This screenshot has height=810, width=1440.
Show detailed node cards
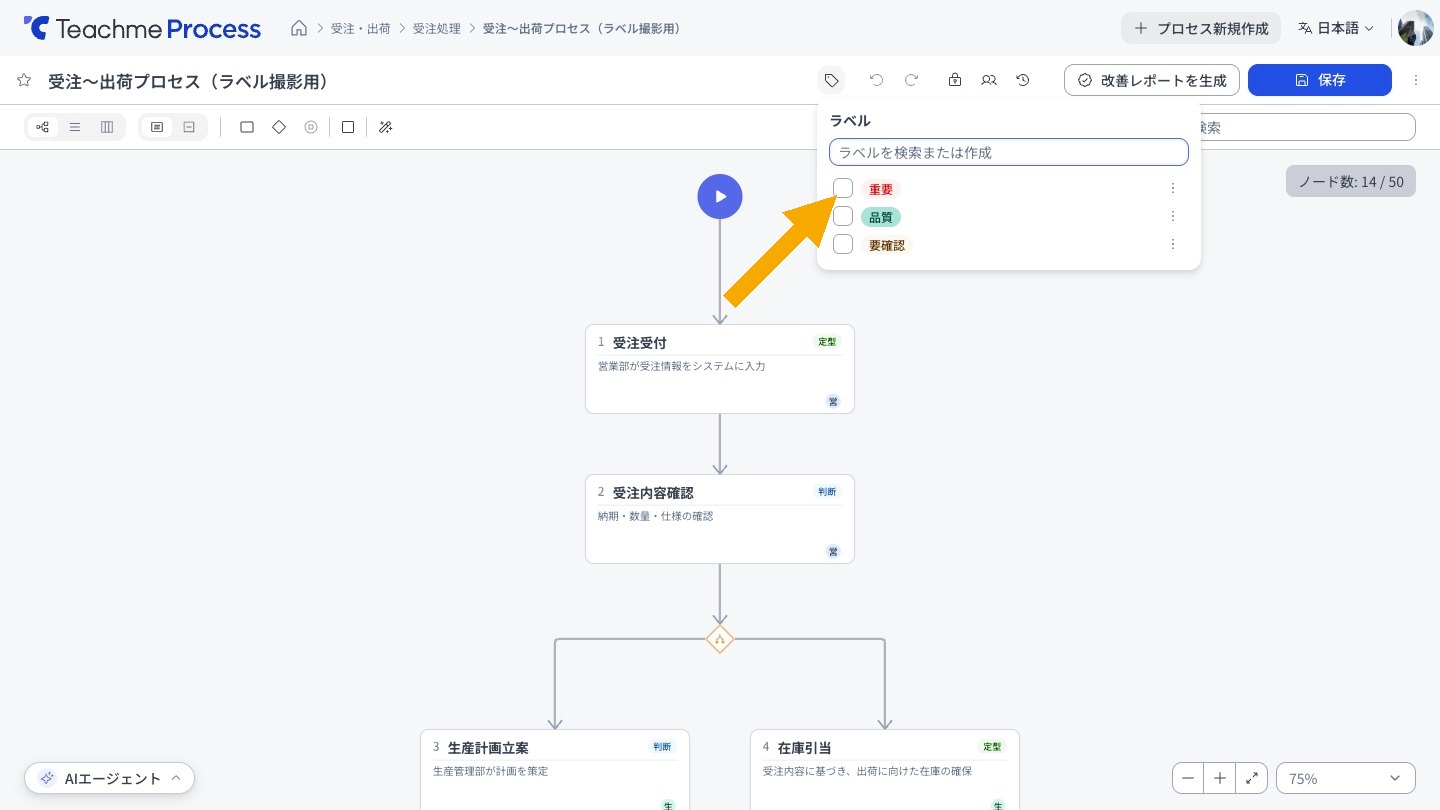[x=157, y=127]
